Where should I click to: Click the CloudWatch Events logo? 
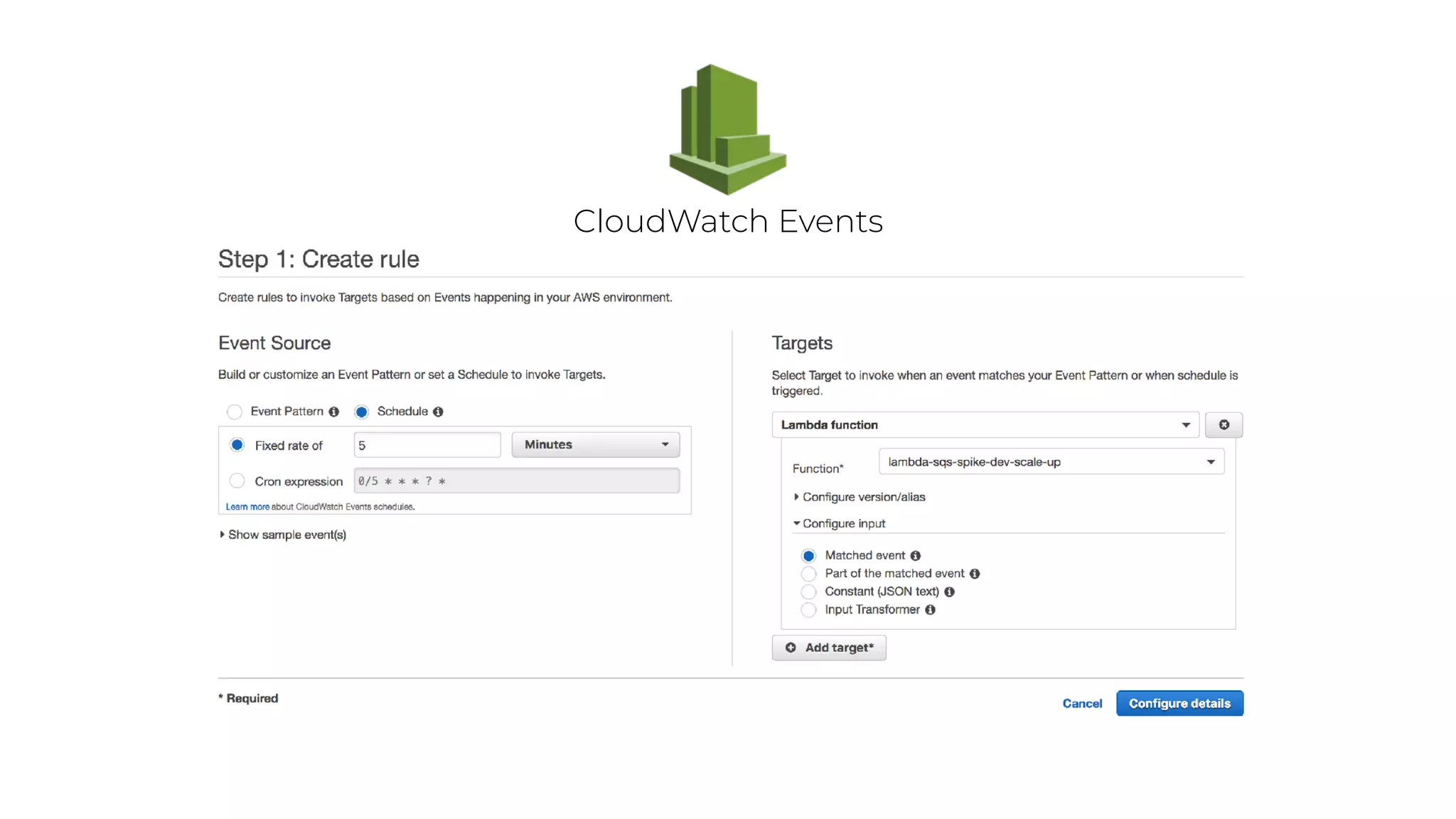[728, 129]
